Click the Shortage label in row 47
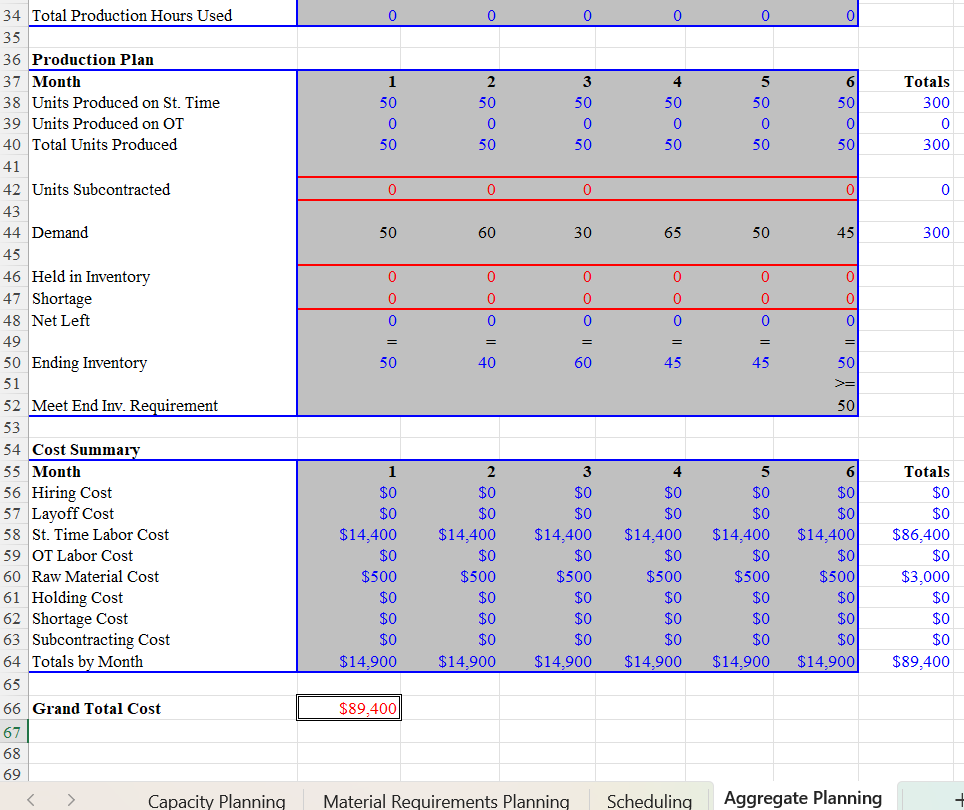964x810 pixels. tap(62, 299)
